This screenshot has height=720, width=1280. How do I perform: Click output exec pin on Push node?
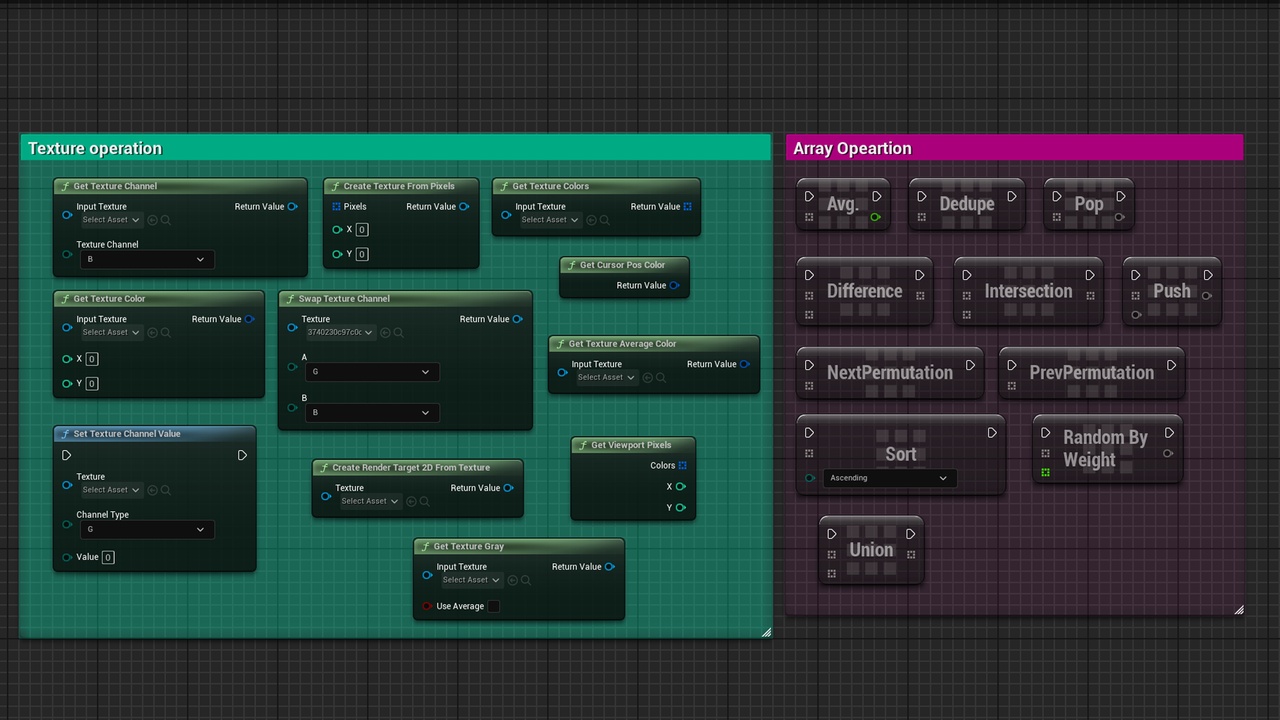coord(1208,275)
